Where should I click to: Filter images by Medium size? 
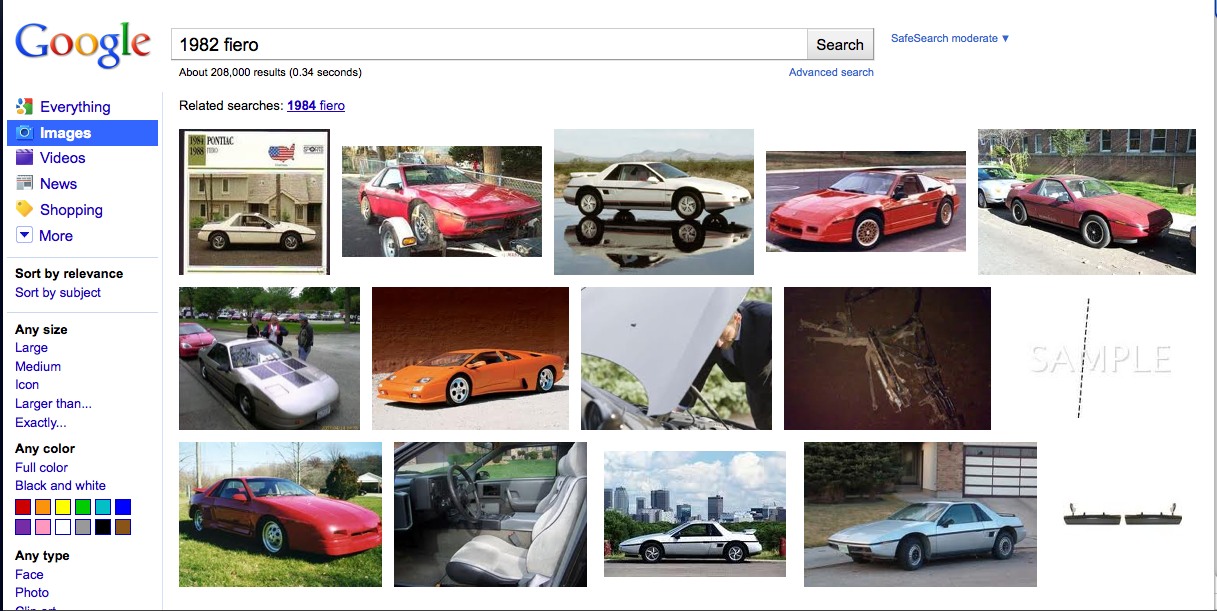point(38,366)
